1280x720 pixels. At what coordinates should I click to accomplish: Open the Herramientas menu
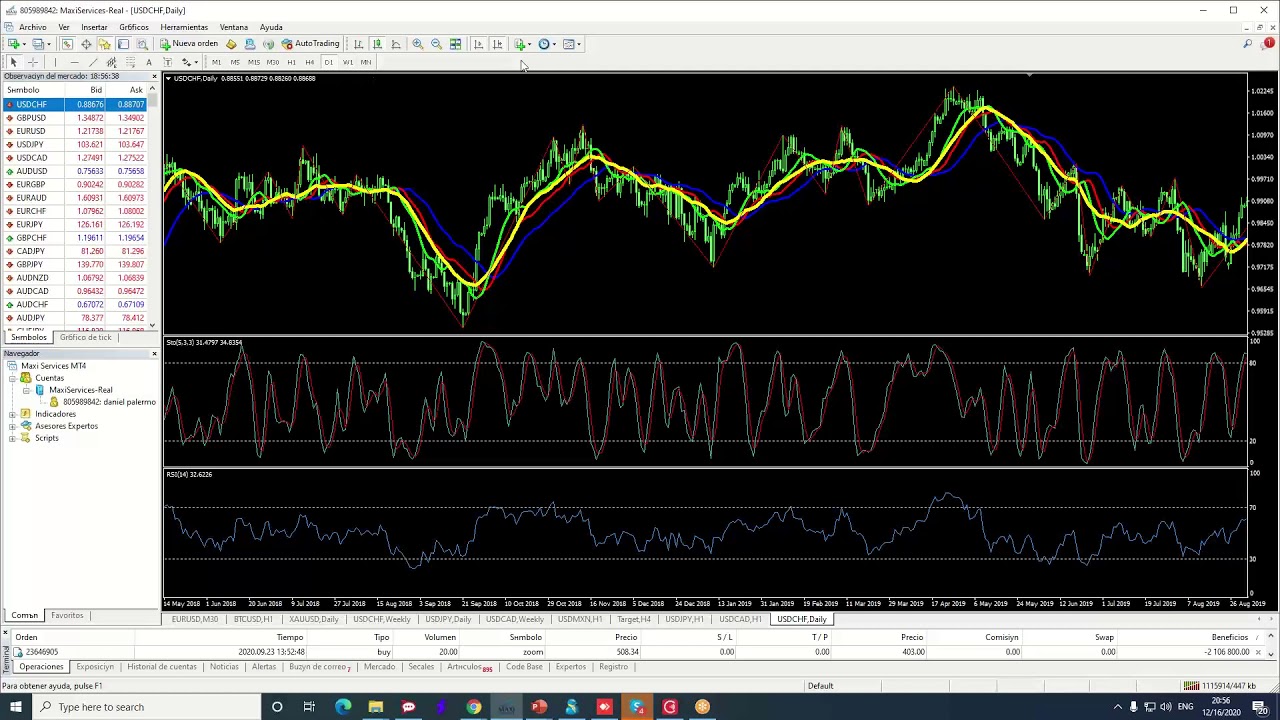(x=184, y=27)
